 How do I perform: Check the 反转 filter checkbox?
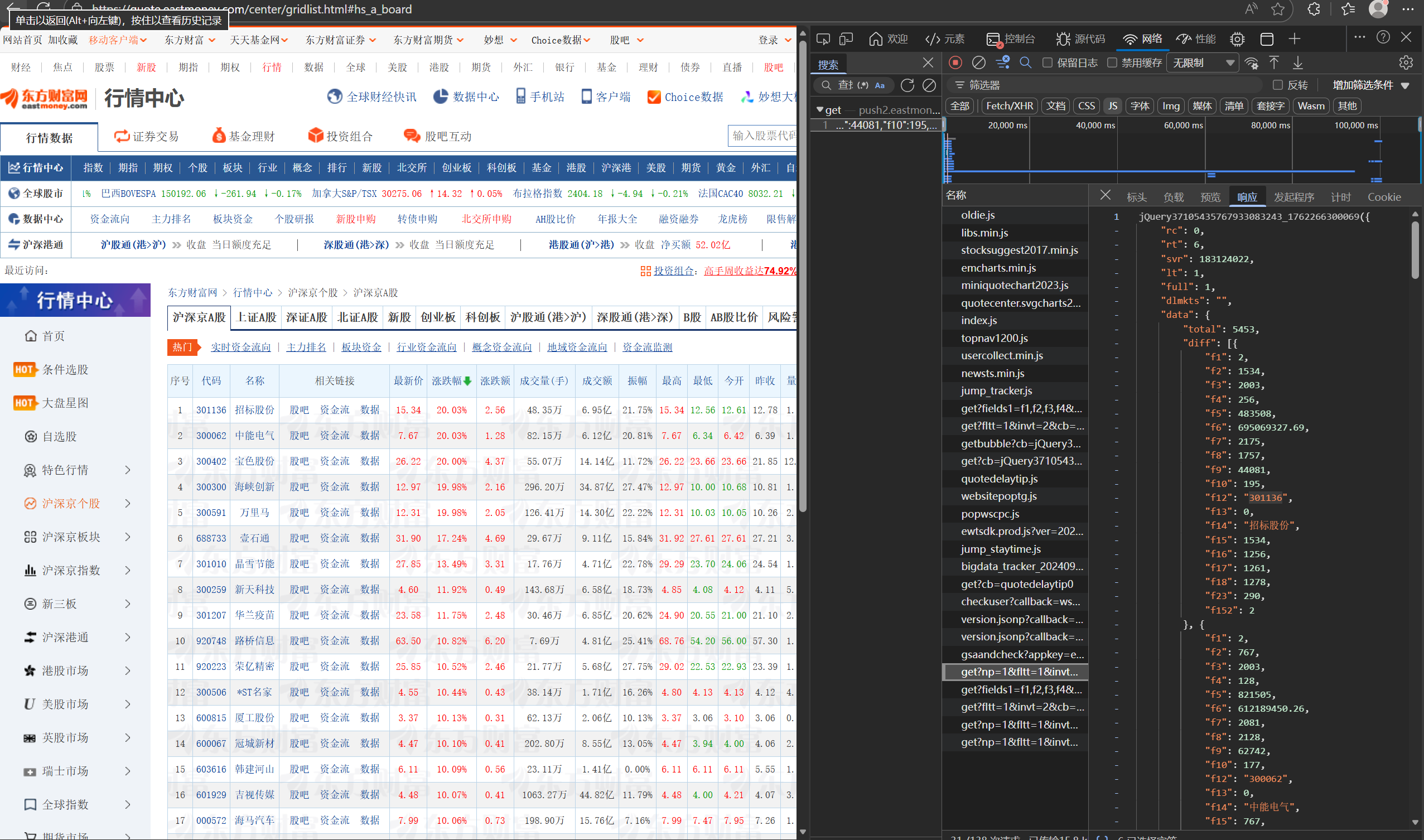click(1277, 85)
